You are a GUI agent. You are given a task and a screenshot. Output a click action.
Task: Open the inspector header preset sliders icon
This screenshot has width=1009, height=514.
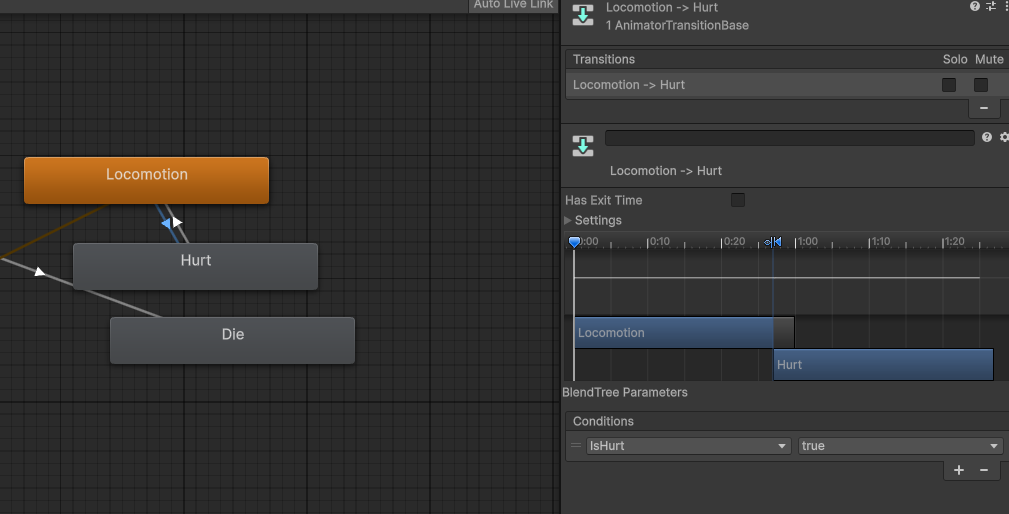(x=991, y=6)
